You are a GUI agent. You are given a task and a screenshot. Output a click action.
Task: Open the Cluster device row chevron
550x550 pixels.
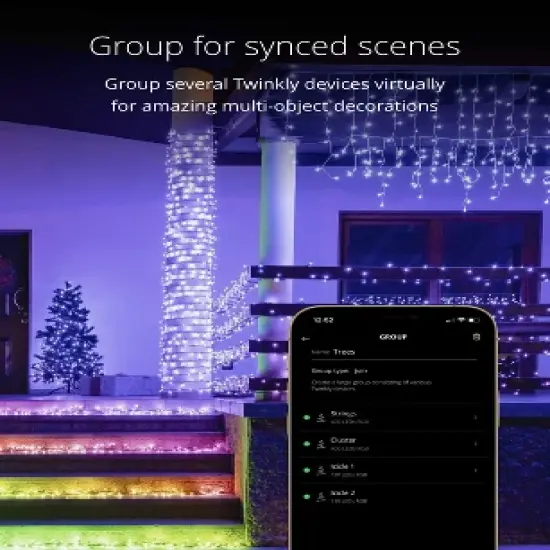(x=476, y=444)
